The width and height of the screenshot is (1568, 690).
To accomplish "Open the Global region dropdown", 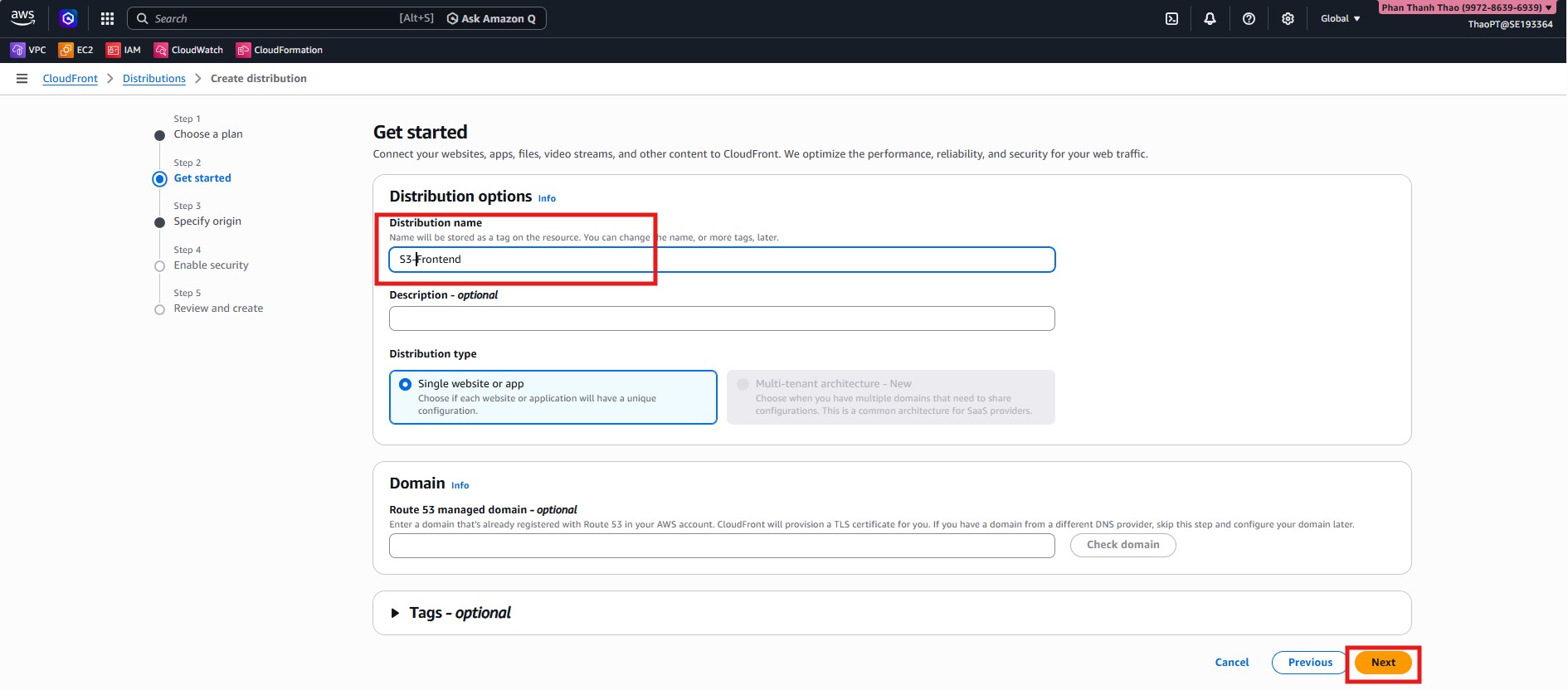I will (1340, 18).
